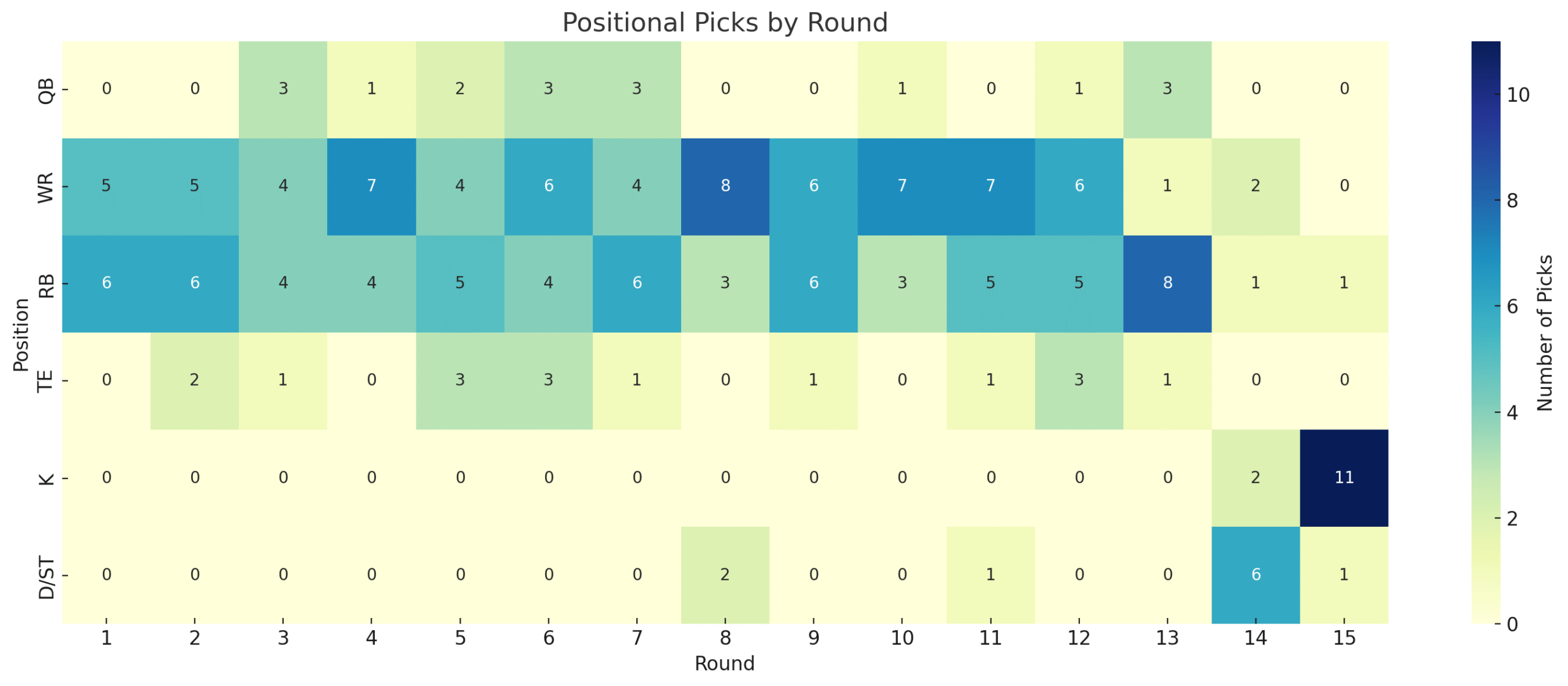Image resolution: width=1568 pixels, height=686 pixels.
Task: Click the Position y-axis label
Action: pyautogui.click(x=21, y=334)
